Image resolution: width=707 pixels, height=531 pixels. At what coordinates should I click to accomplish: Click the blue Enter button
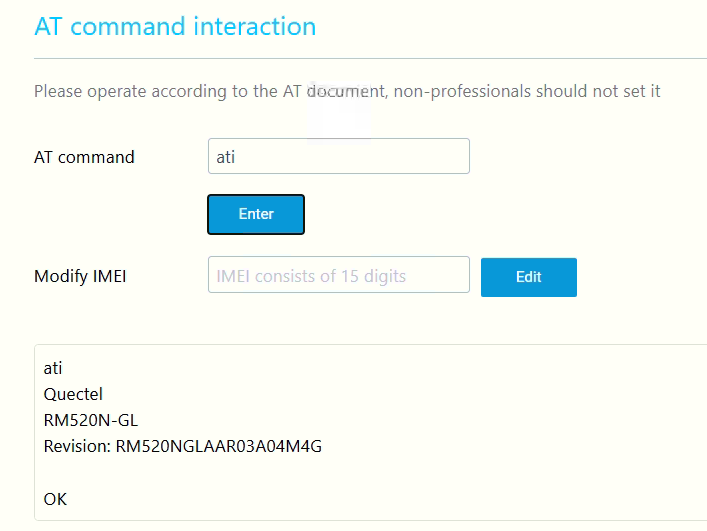(256, 214)
